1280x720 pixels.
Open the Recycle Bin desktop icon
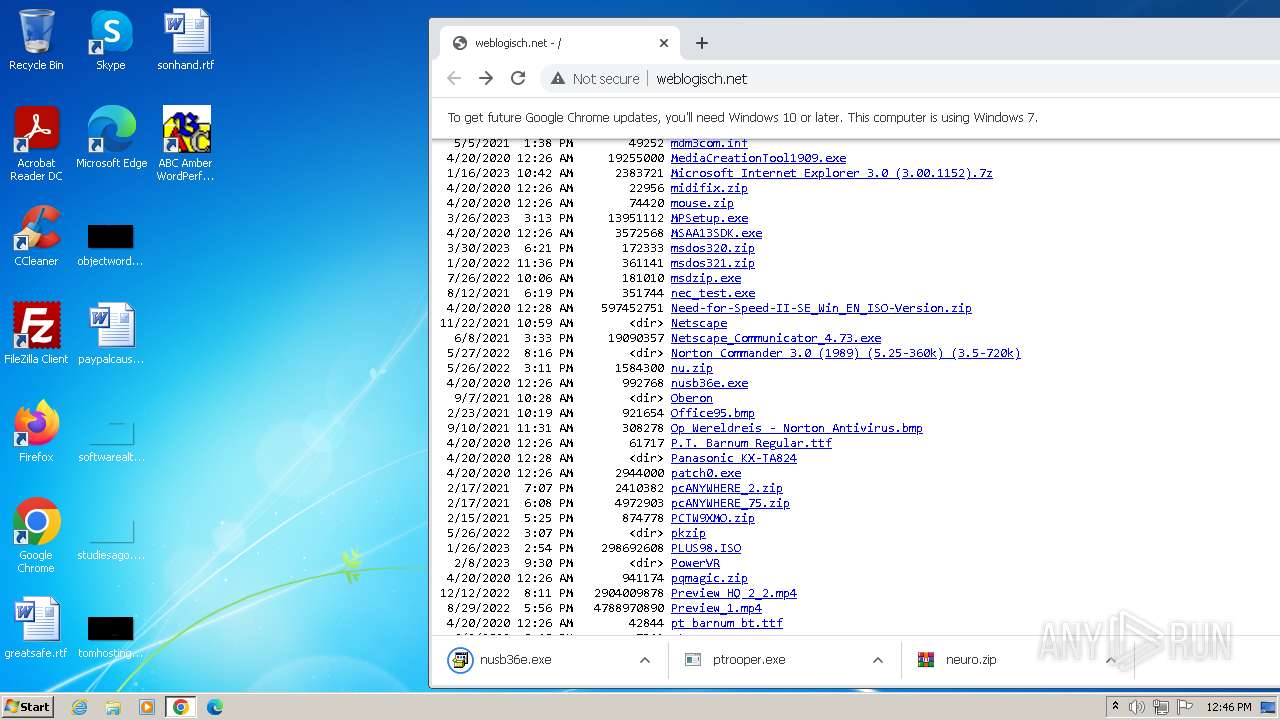click(36, 40)
